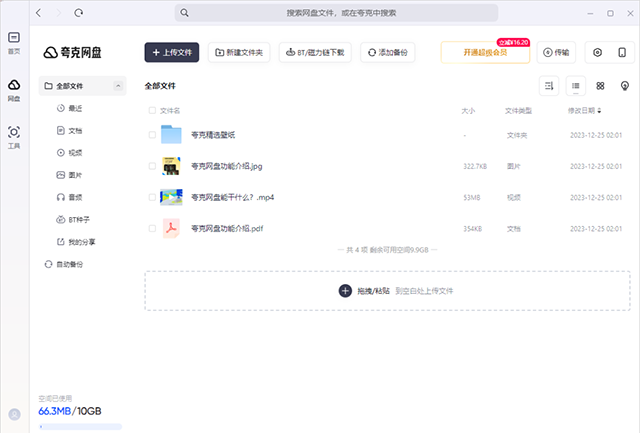This screenshot has height=433, width=640.
Task: Click the plus icon in upload drop zone
Action: tap(345, 291)
